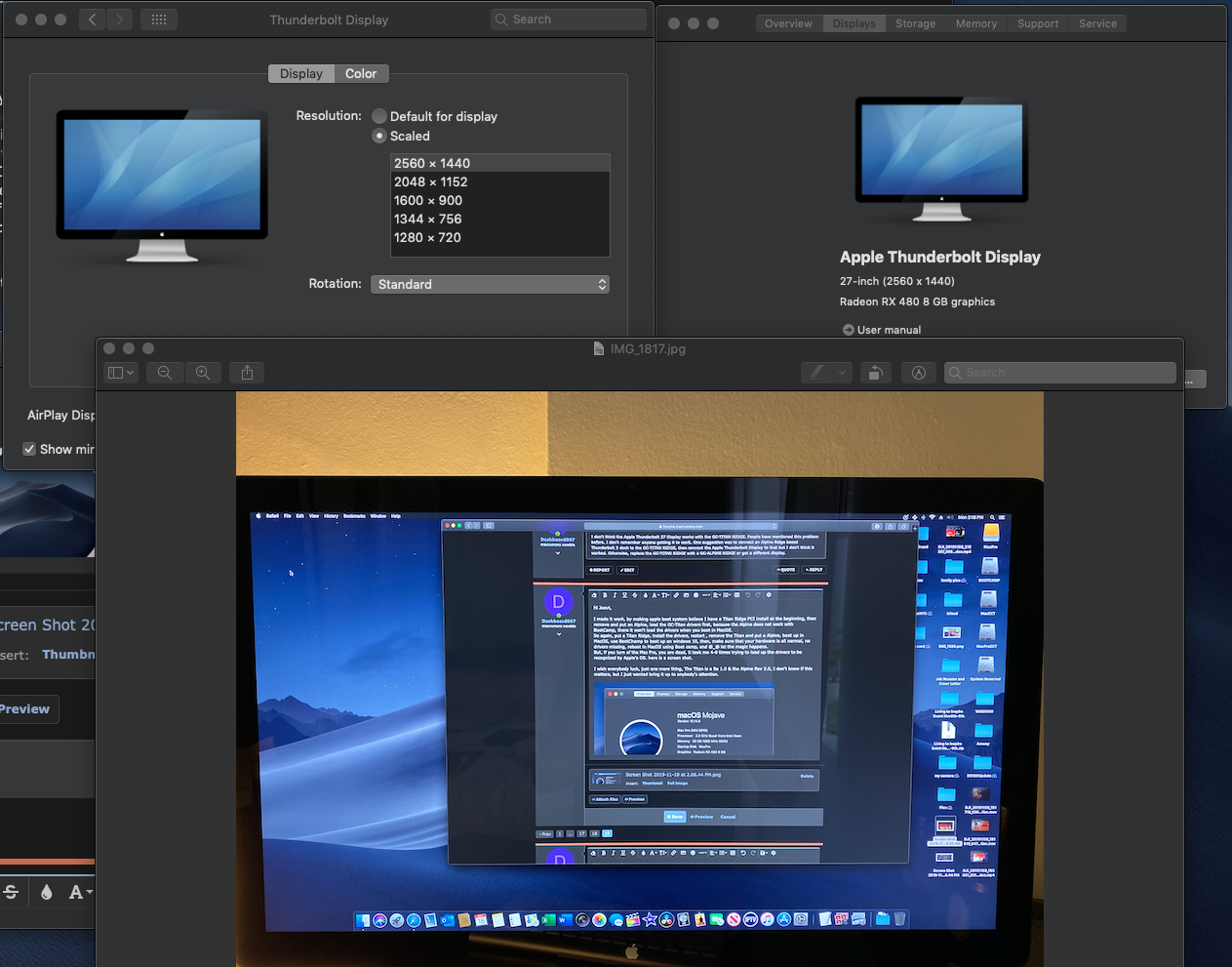
Task: Zoom out on the image in Preview
Action: (x=165, y=373)
